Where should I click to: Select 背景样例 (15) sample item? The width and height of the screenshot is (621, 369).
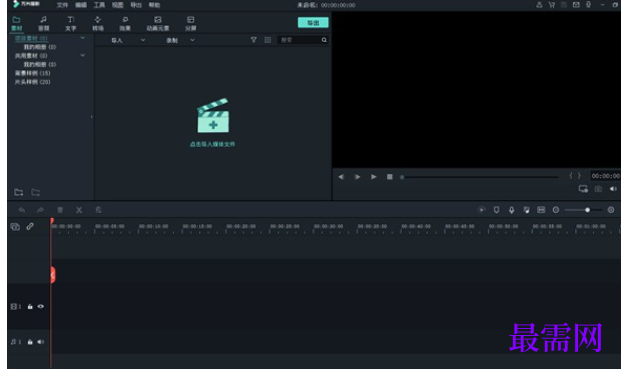(32, 73)
